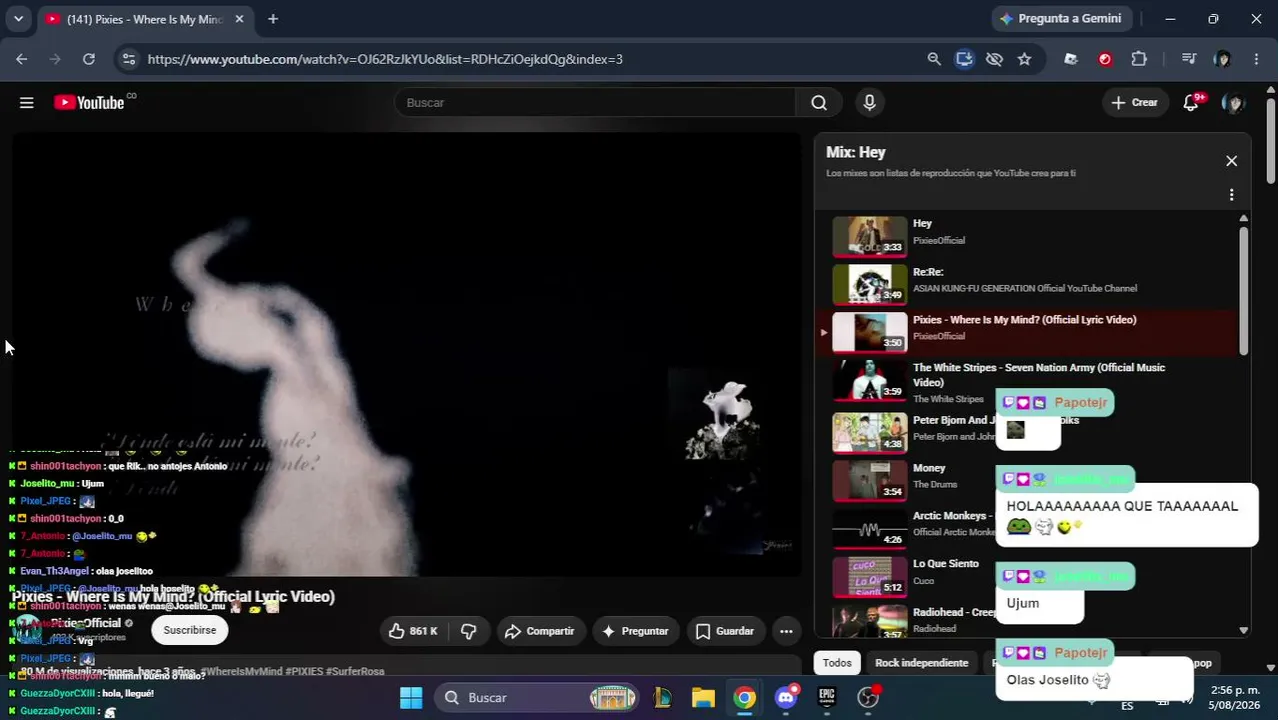Click the magnifier search button
This screenshot has height=720, width=1278.
pyautogui.click(x=819, y=102)
